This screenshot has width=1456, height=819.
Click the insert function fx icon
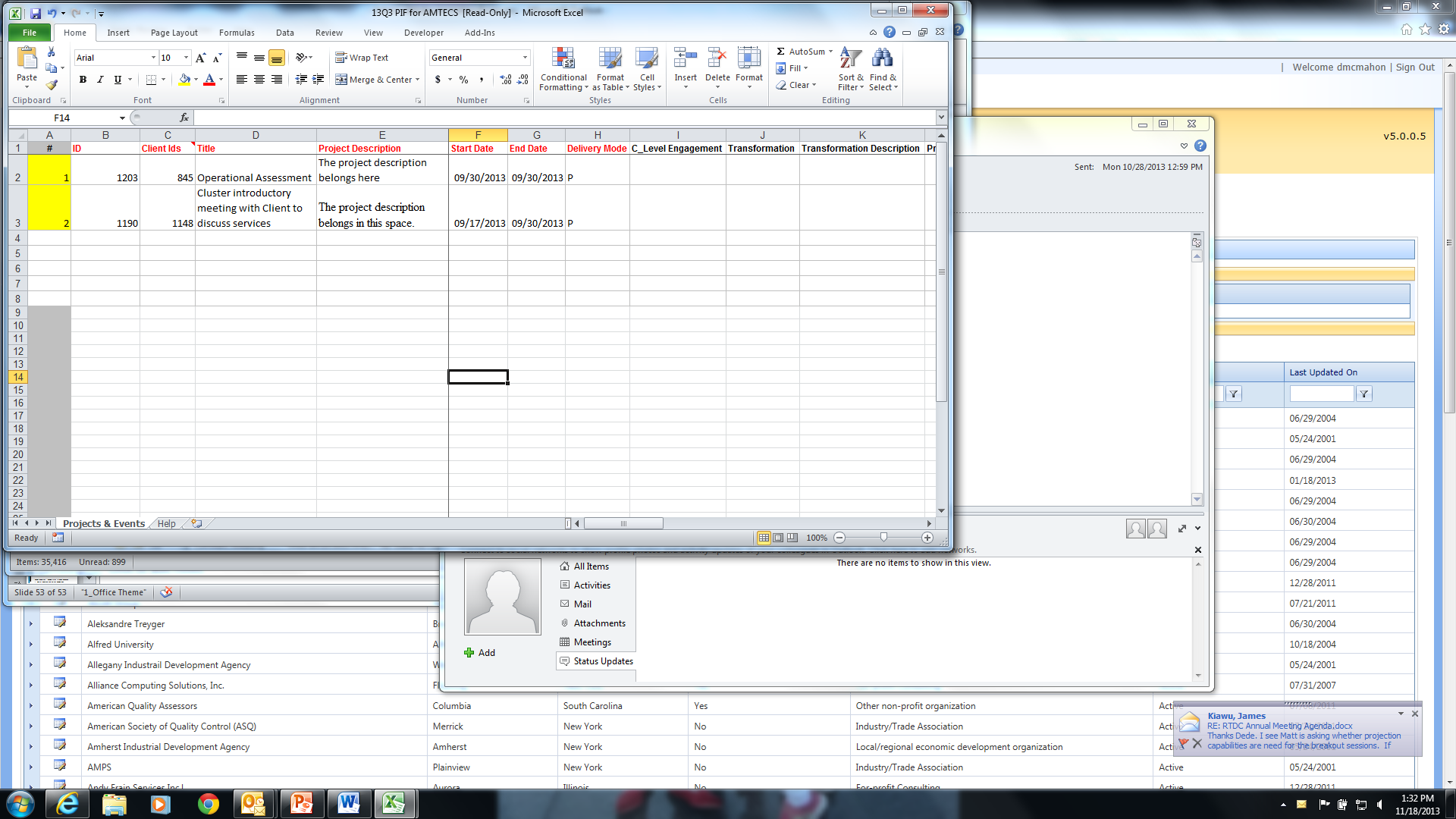184,118
